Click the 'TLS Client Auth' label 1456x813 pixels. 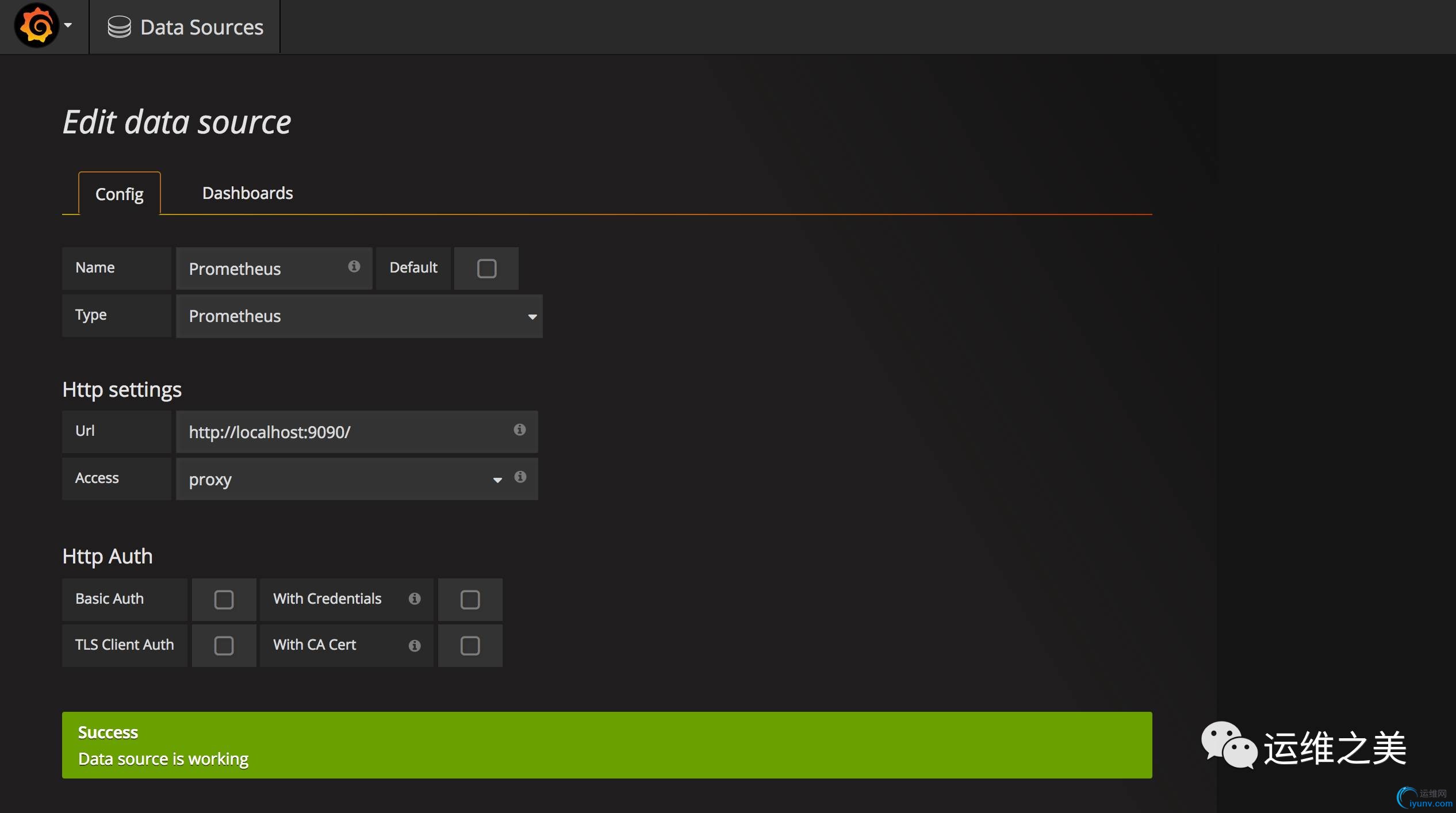coord(124,645)
